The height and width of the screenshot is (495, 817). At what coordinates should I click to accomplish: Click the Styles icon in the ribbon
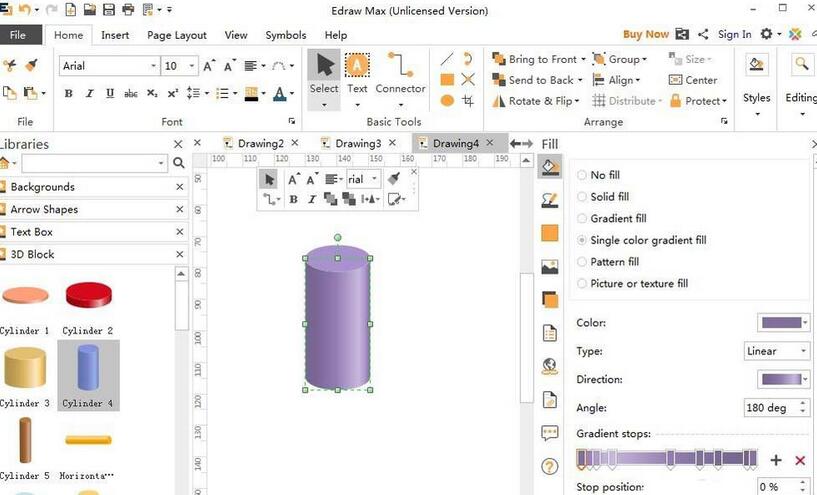(757, 79)
